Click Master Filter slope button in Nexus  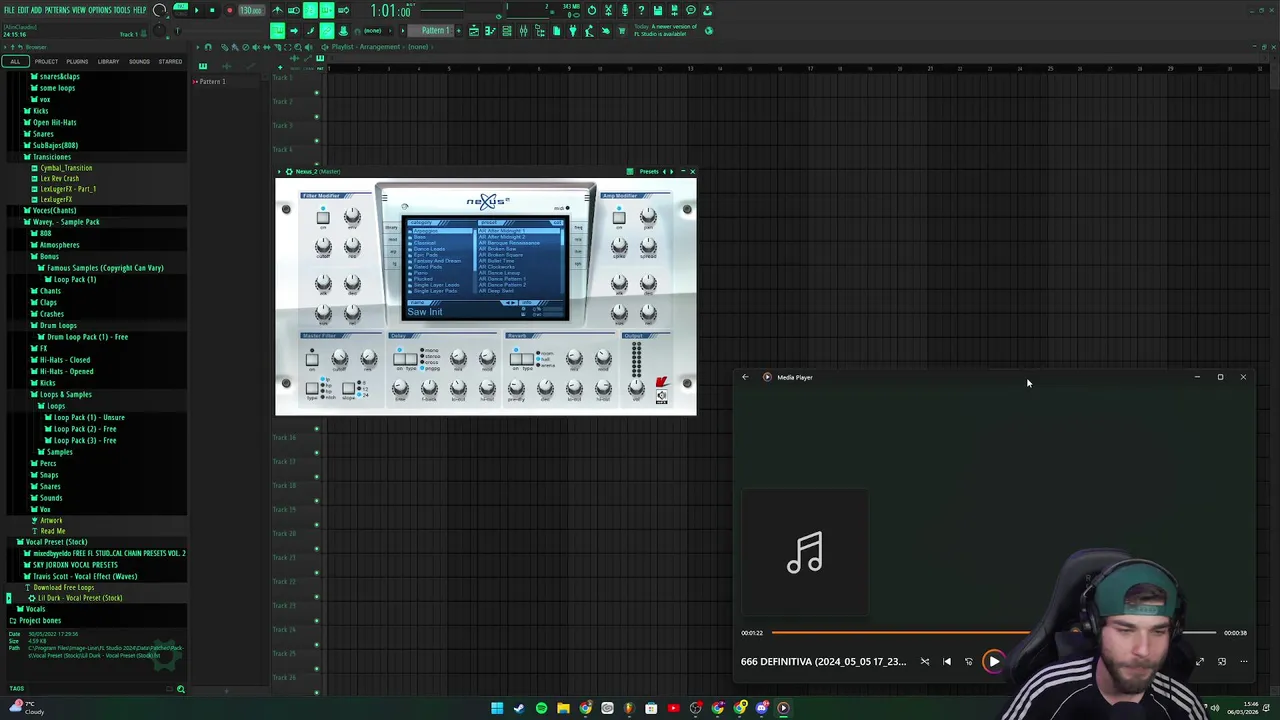[x=348, y=388]
